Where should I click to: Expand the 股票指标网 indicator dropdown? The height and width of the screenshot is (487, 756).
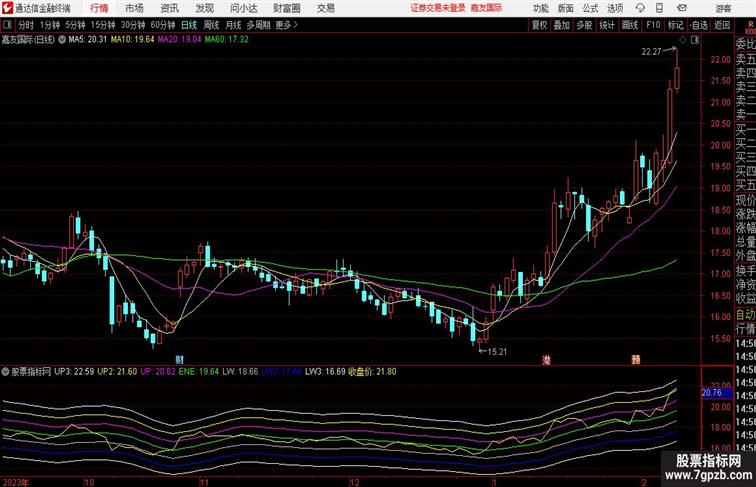click(x=5, y=372)
